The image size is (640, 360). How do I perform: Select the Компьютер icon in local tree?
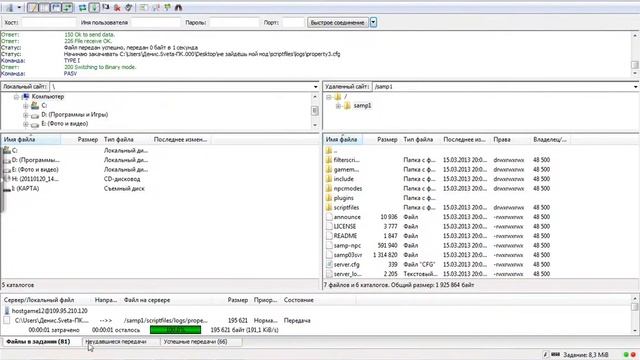pos(26,97)
